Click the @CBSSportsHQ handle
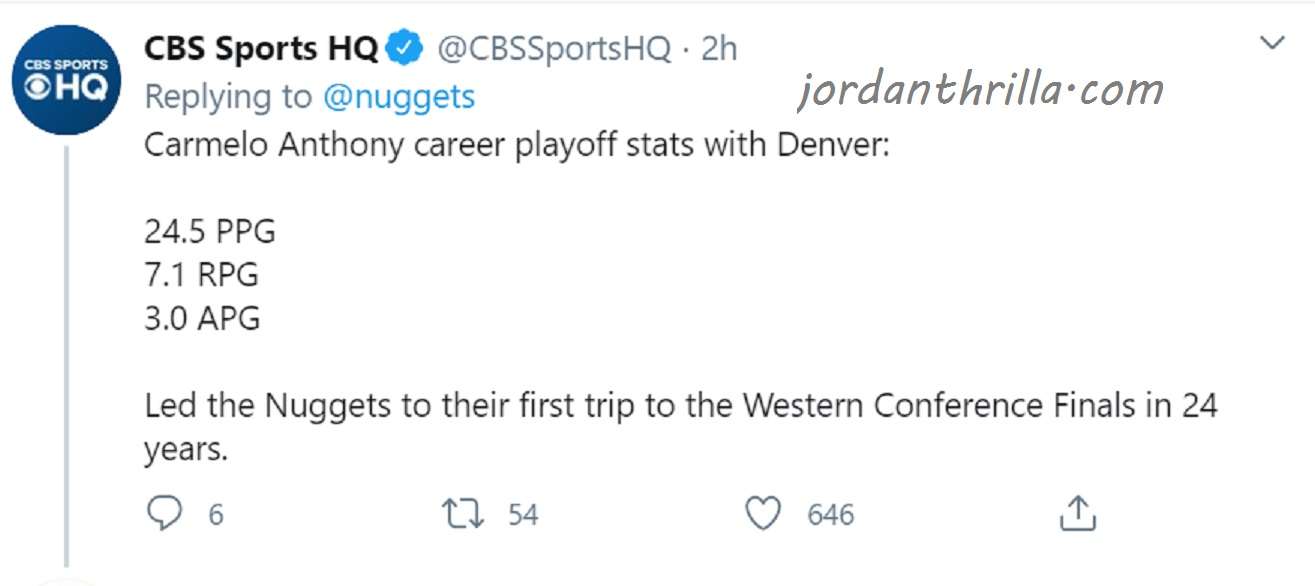The image size is (1315, 586). tap(555, 48)
